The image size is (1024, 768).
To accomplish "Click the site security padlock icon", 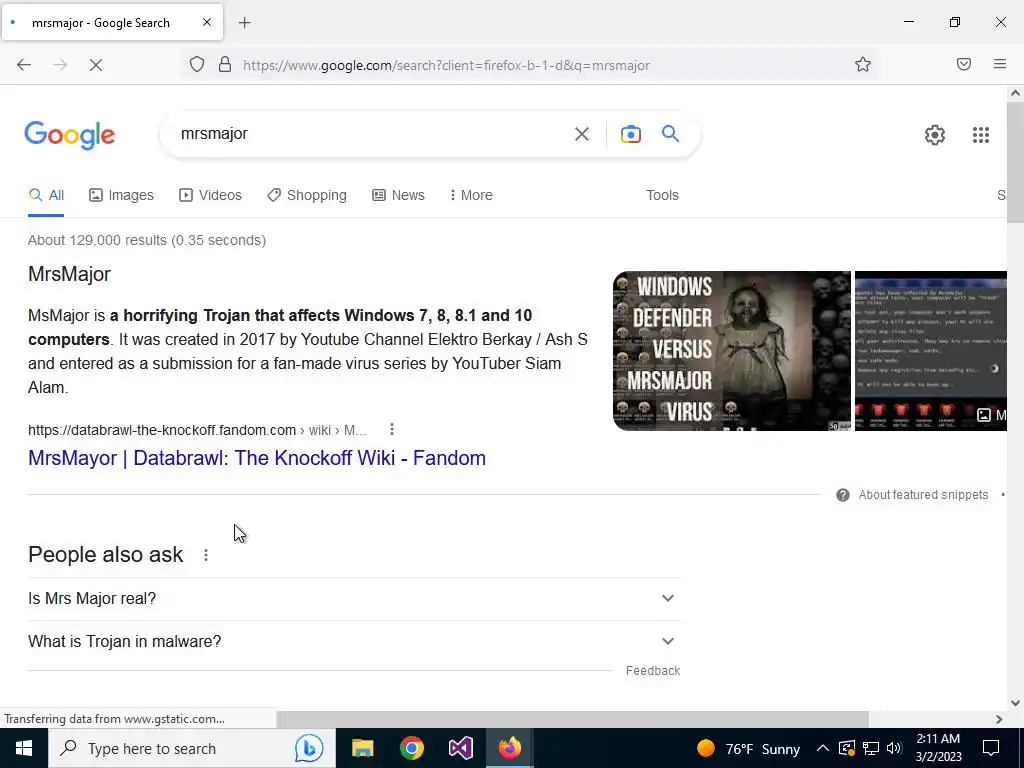I will tap(225, 65).
